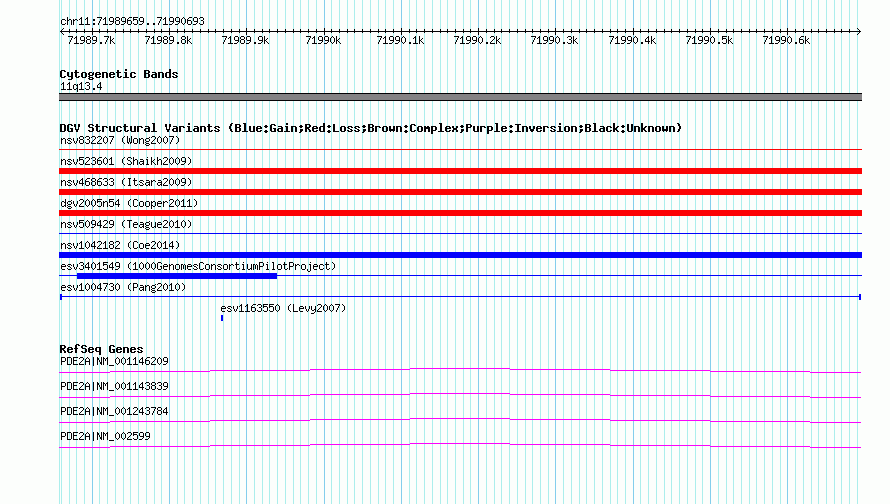Click the red dgv2005n54 loss bar

pos(460,213)
